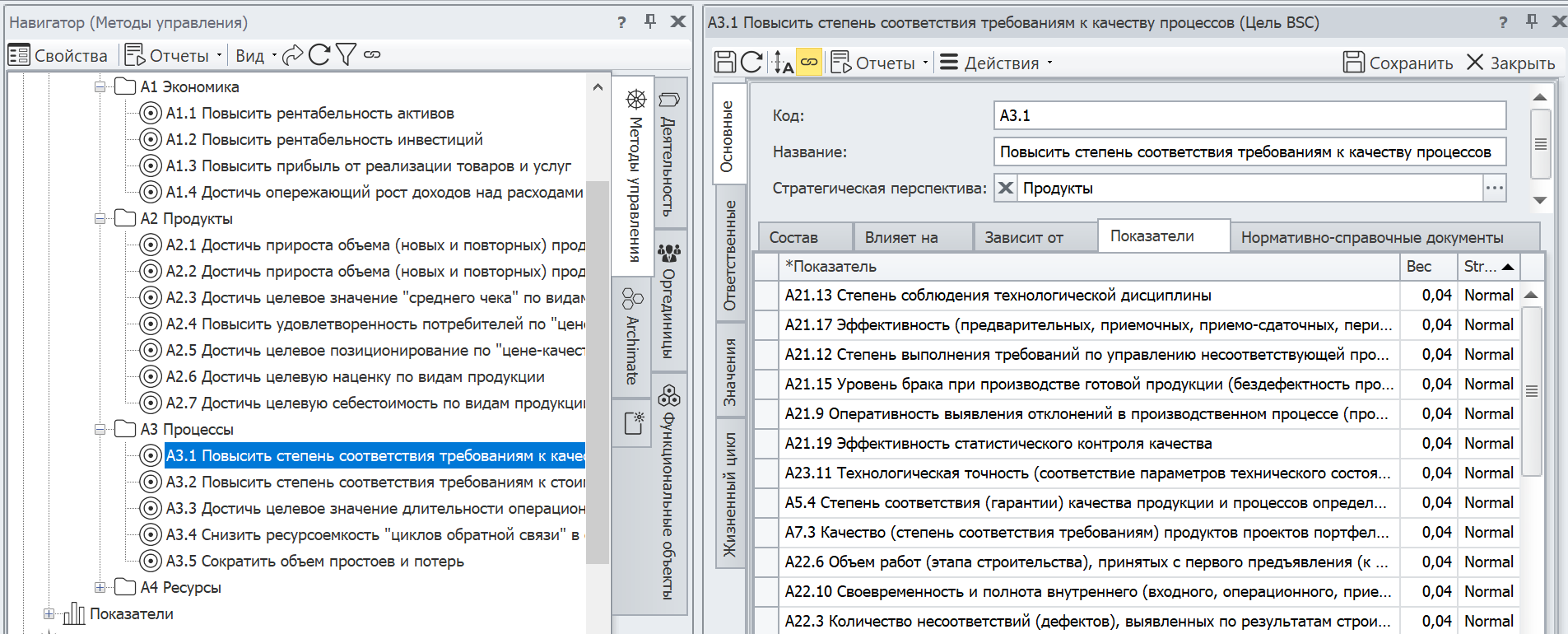Click the Navigator link chain icon
Image resolution: width=1568 pixels, height=634 pixels.
372,55
